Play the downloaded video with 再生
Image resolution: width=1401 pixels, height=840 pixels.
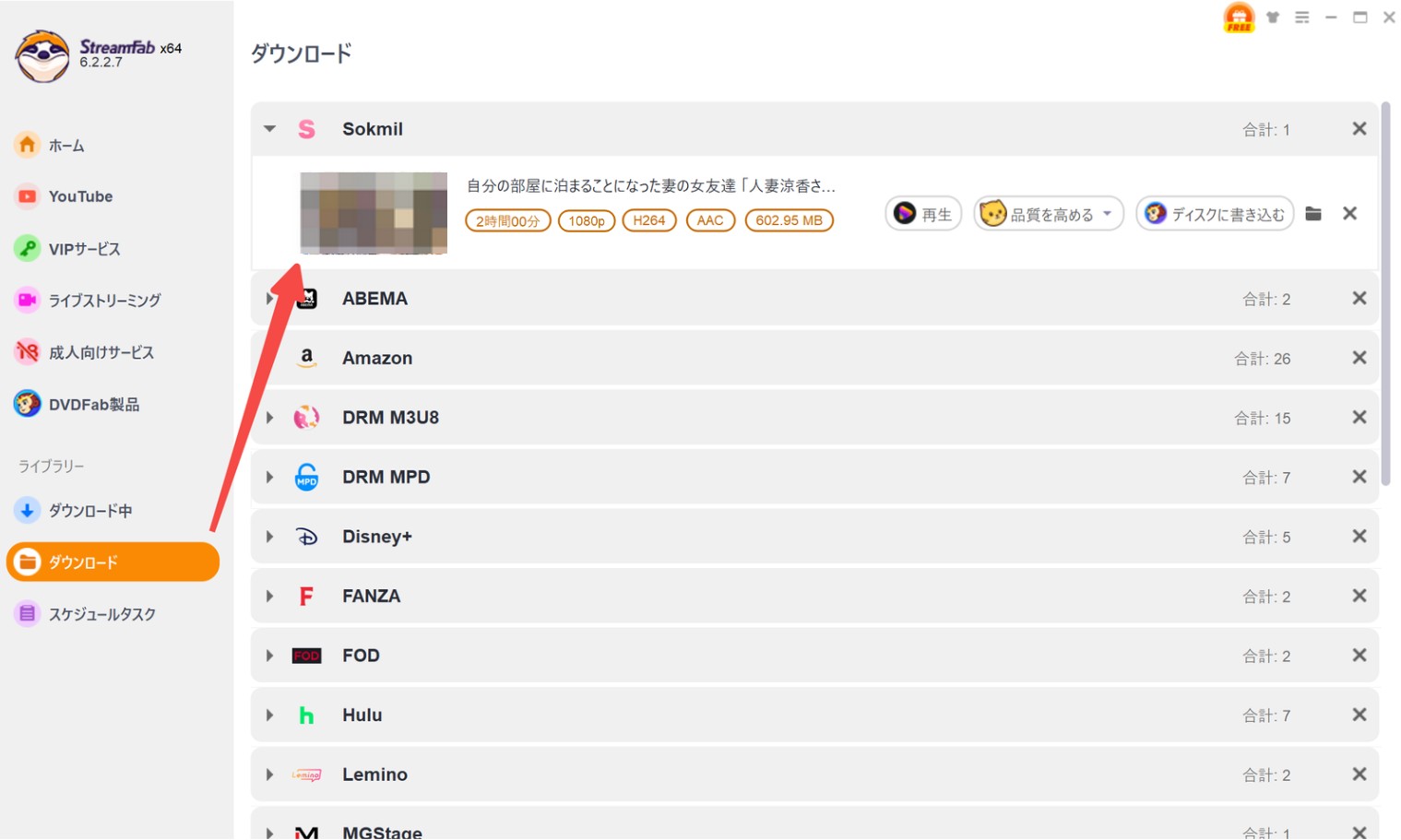point(923,214)
